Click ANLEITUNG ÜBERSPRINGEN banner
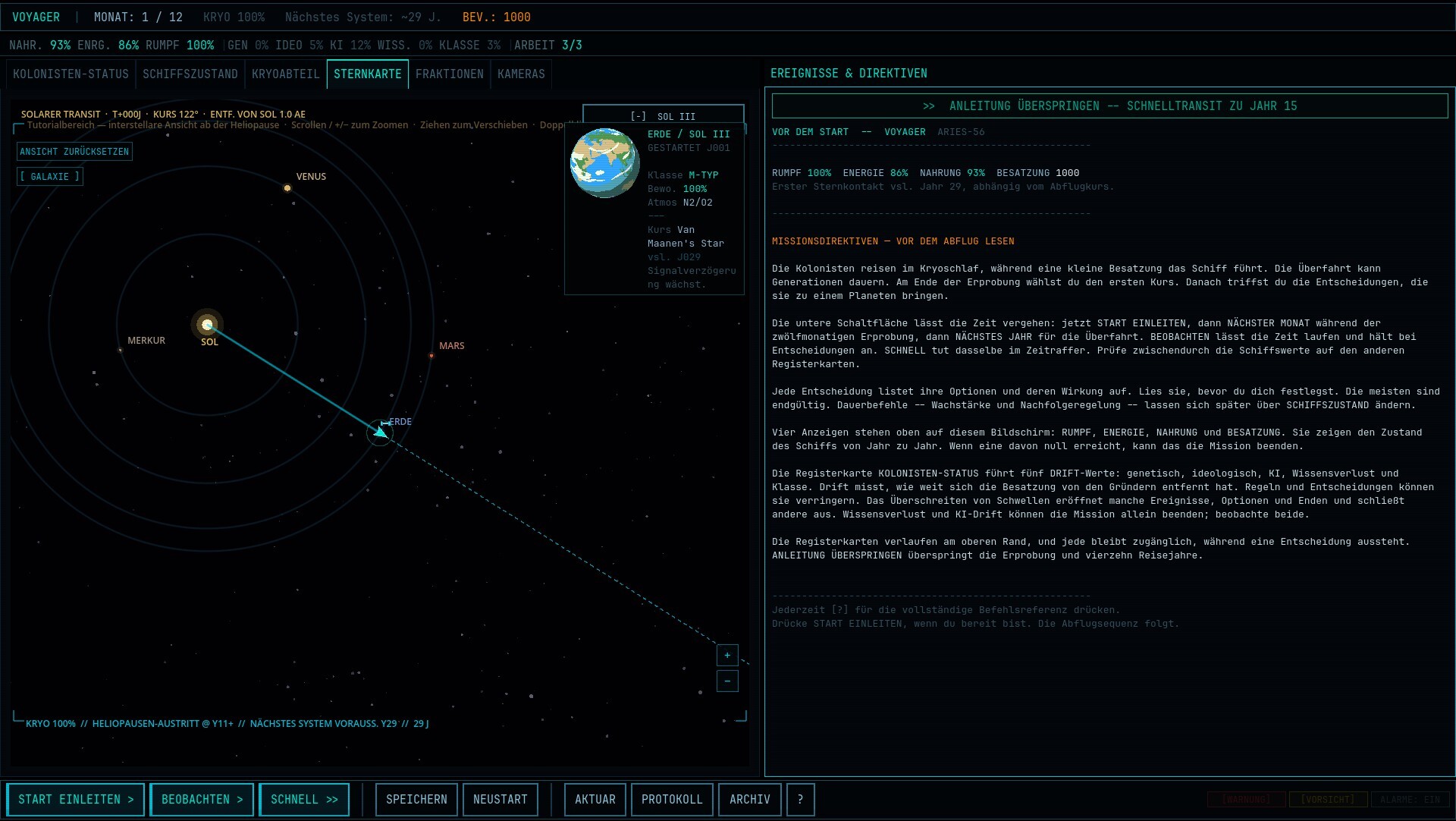The width and height of the screenshot is (1456, 821). click(1109, 105)
